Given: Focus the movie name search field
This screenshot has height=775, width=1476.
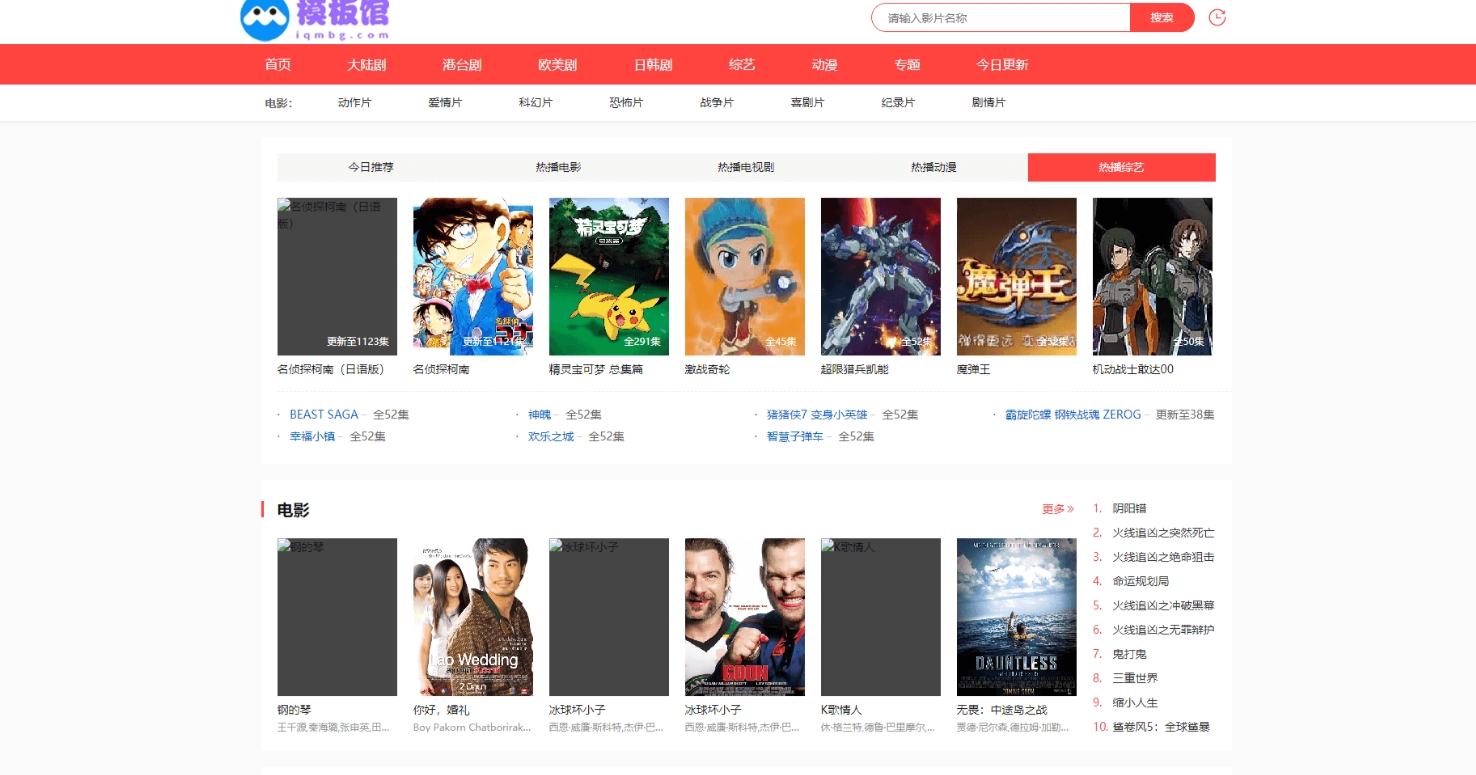Looking at the screenshot, I should [x=1000, y=18].
